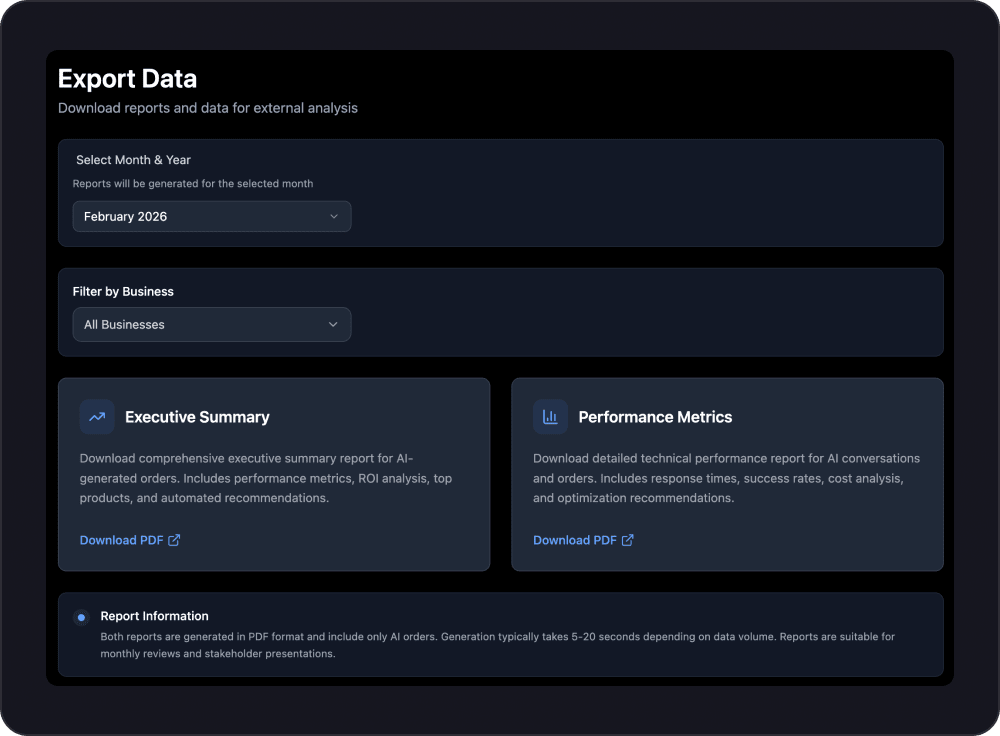Click the trending-line chart icon beside Executive Summary
The image size is (1000, 736).
pos(97,417)
